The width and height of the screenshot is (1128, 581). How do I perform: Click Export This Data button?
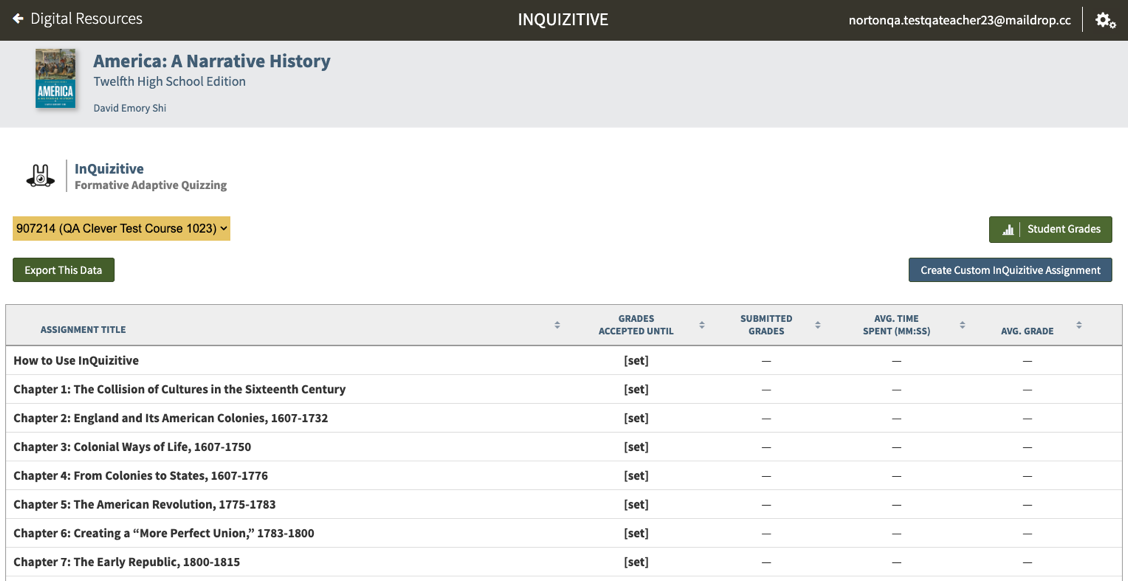tap(63, 270)
